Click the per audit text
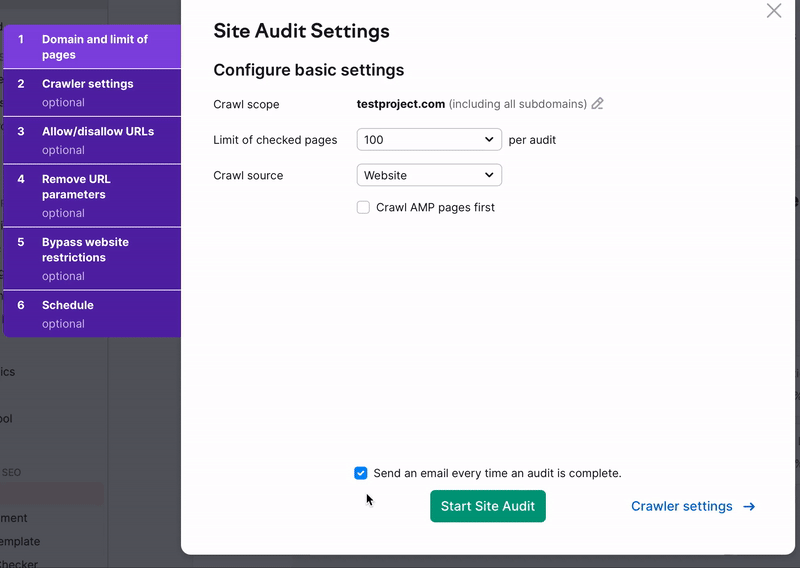The image size is (800, 568). (x=532, y=140)
